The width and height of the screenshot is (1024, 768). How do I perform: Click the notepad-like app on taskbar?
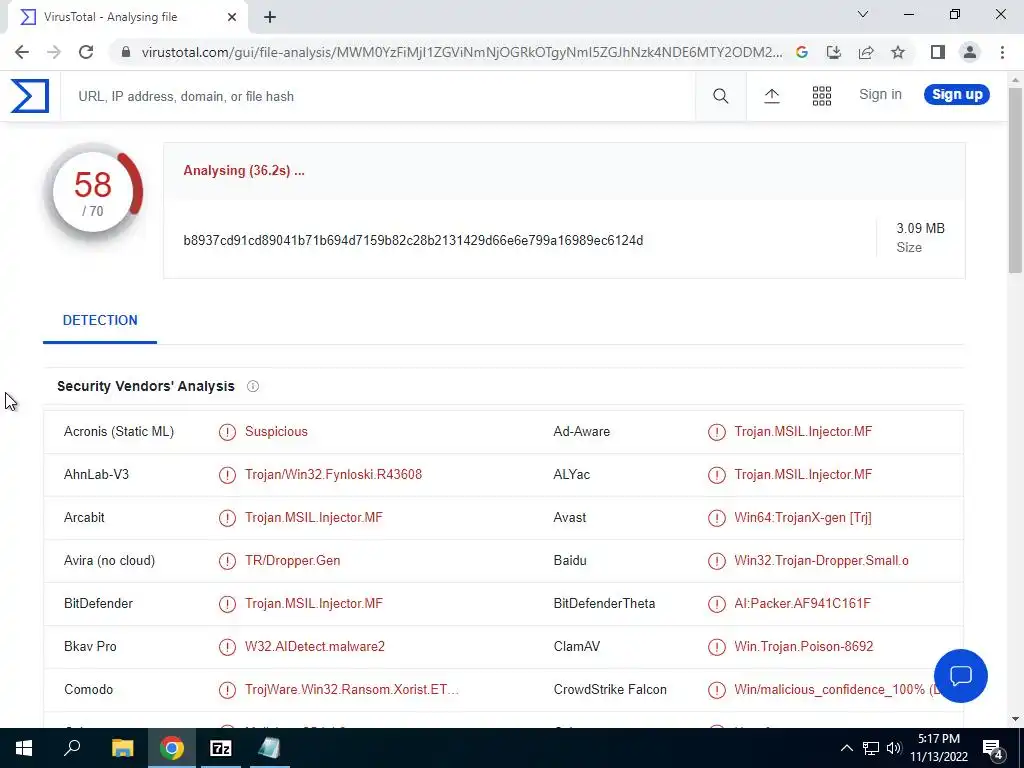pos(269,748)
